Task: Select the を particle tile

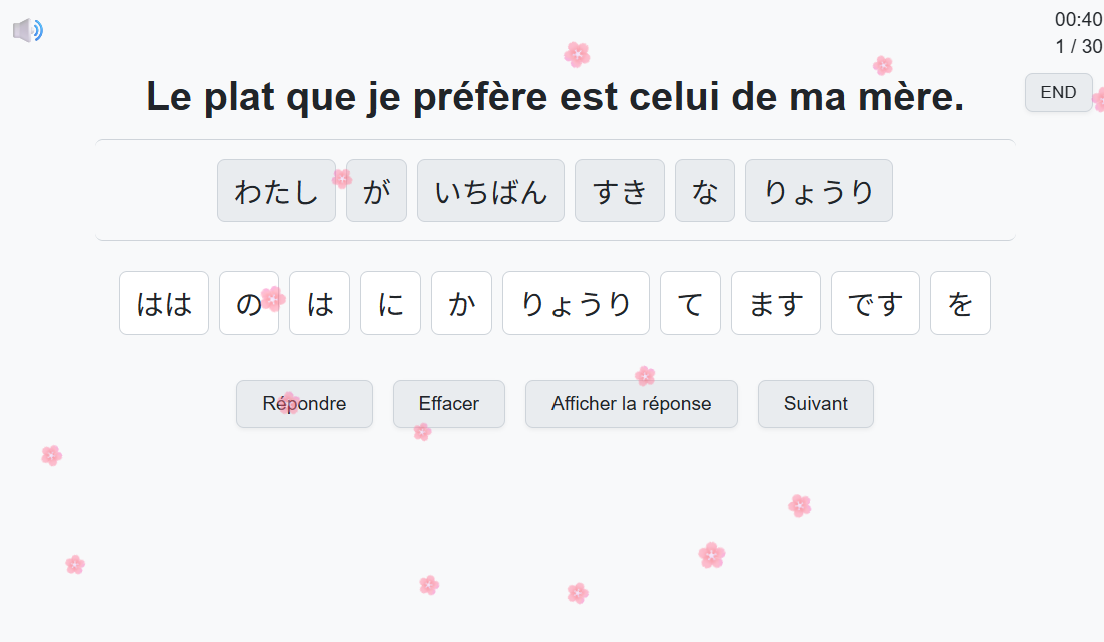Action: (960, 303)
